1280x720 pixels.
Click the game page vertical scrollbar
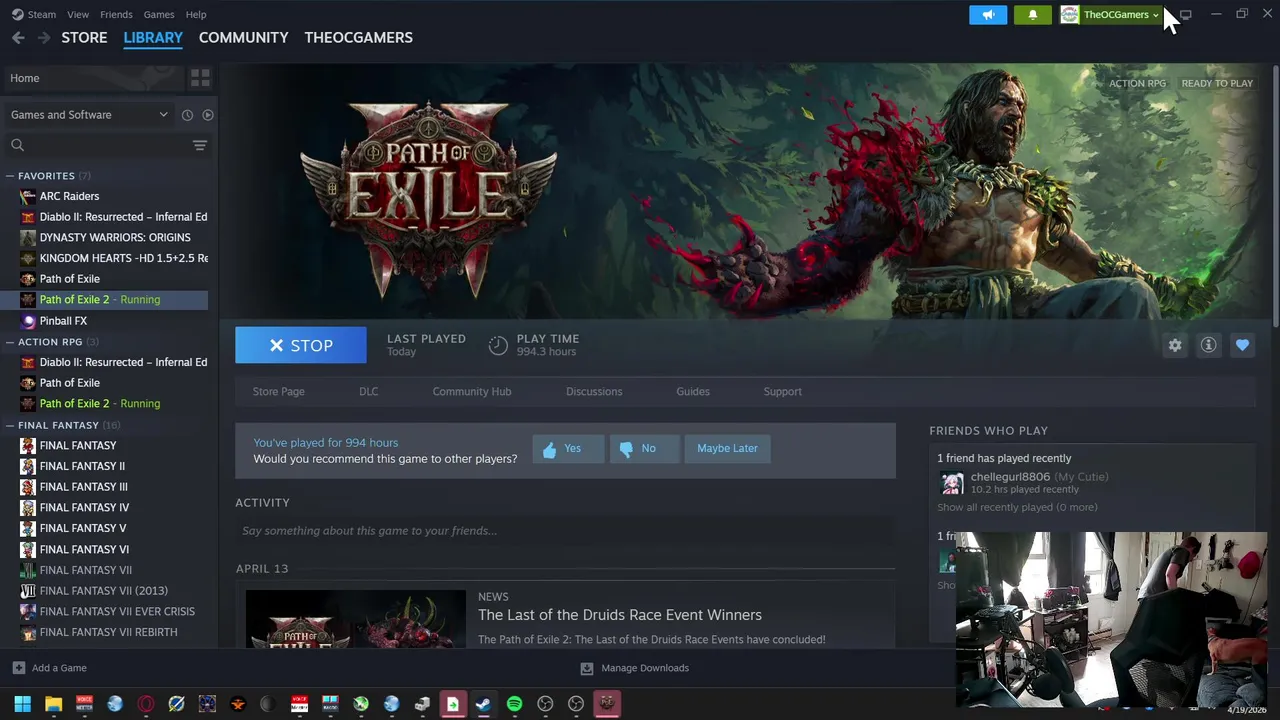pos(1275,195)
